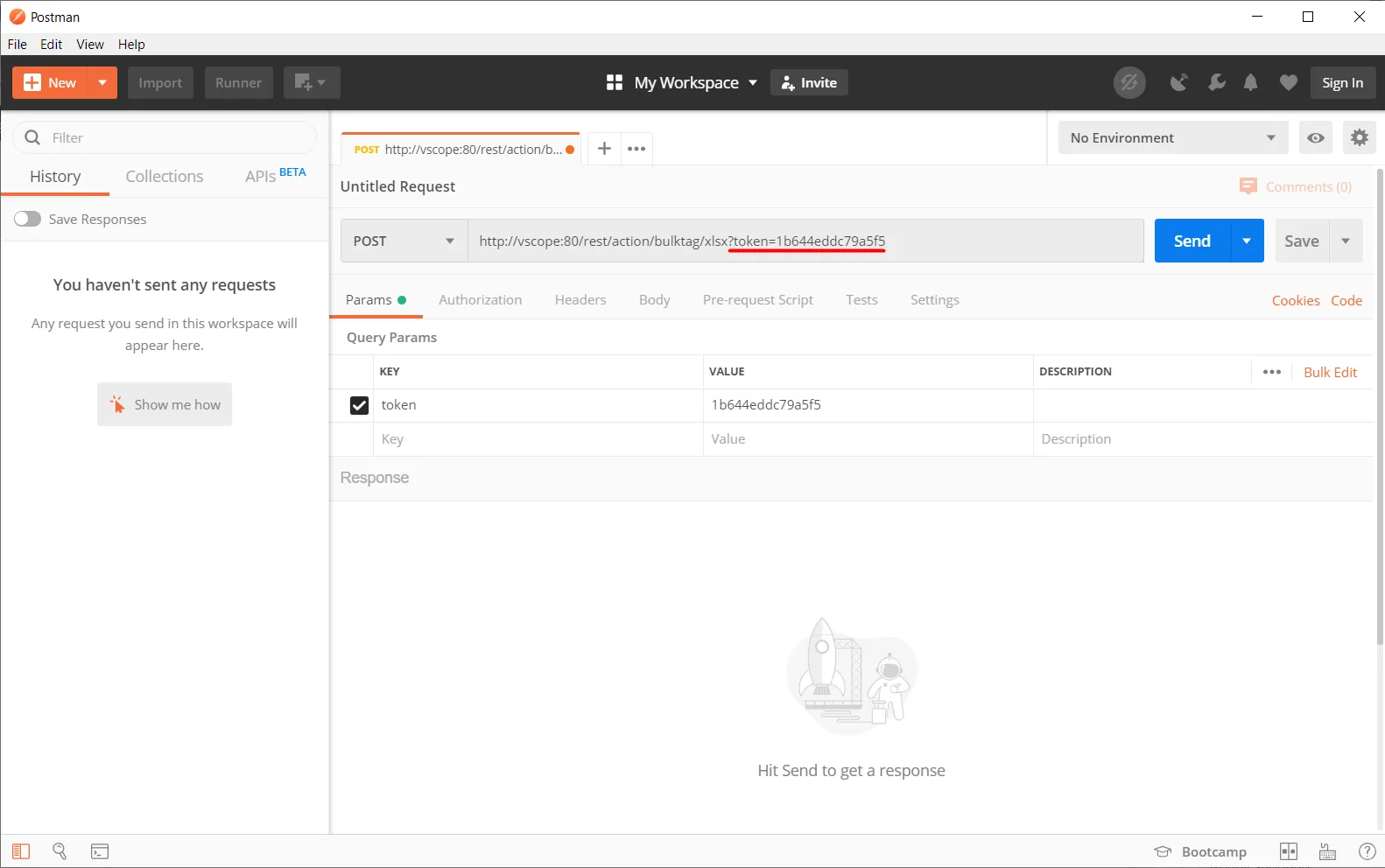Open the keyboard shortcuts icon

pyautogui.click(x=1328, y=851)
